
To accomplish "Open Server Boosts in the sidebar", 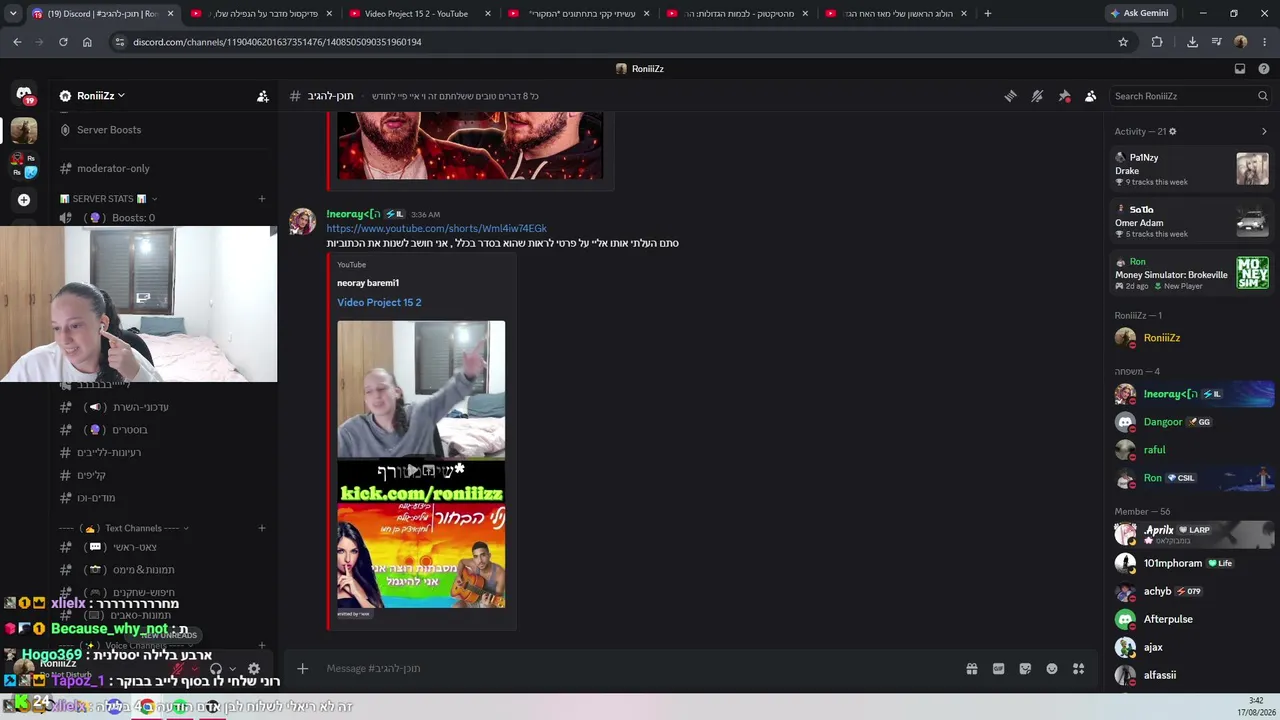I will click(109, 130).
